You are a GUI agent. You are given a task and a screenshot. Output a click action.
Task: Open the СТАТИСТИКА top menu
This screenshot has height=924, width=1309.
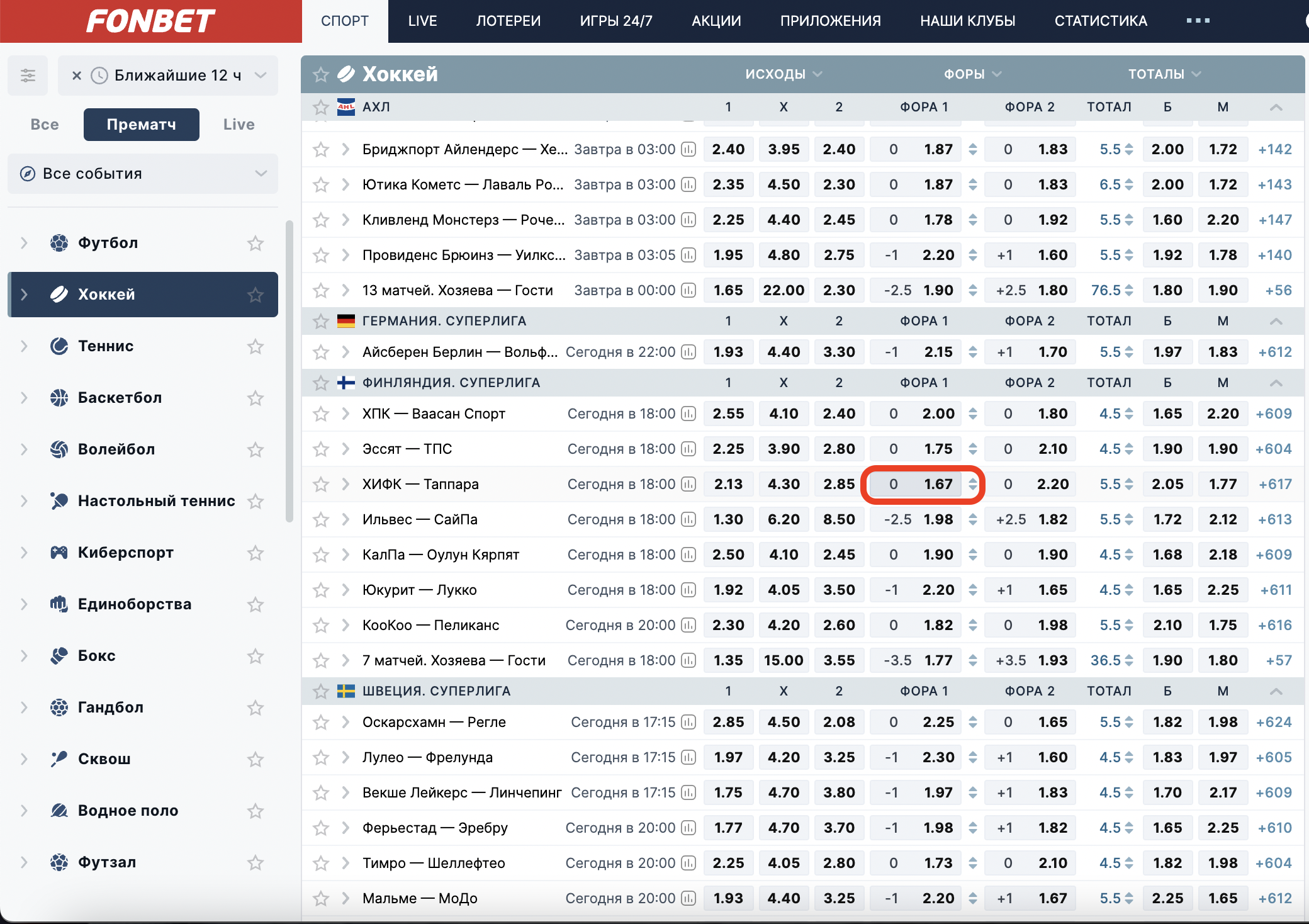(1101, 21)
